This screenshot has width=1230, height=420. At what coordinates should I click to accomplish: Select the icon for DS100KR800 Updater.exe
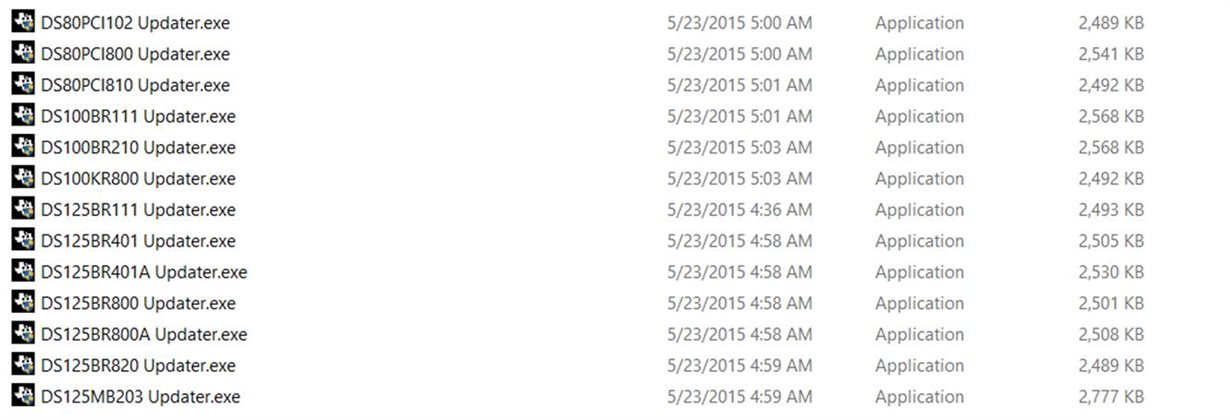pyautogui.click(x=23, y=178)
